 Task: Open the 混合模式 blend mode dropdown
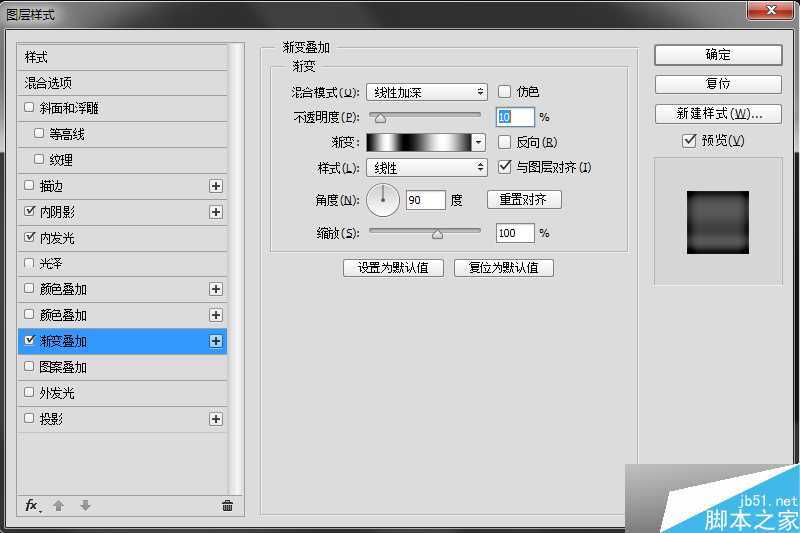(x=427, y=92)
